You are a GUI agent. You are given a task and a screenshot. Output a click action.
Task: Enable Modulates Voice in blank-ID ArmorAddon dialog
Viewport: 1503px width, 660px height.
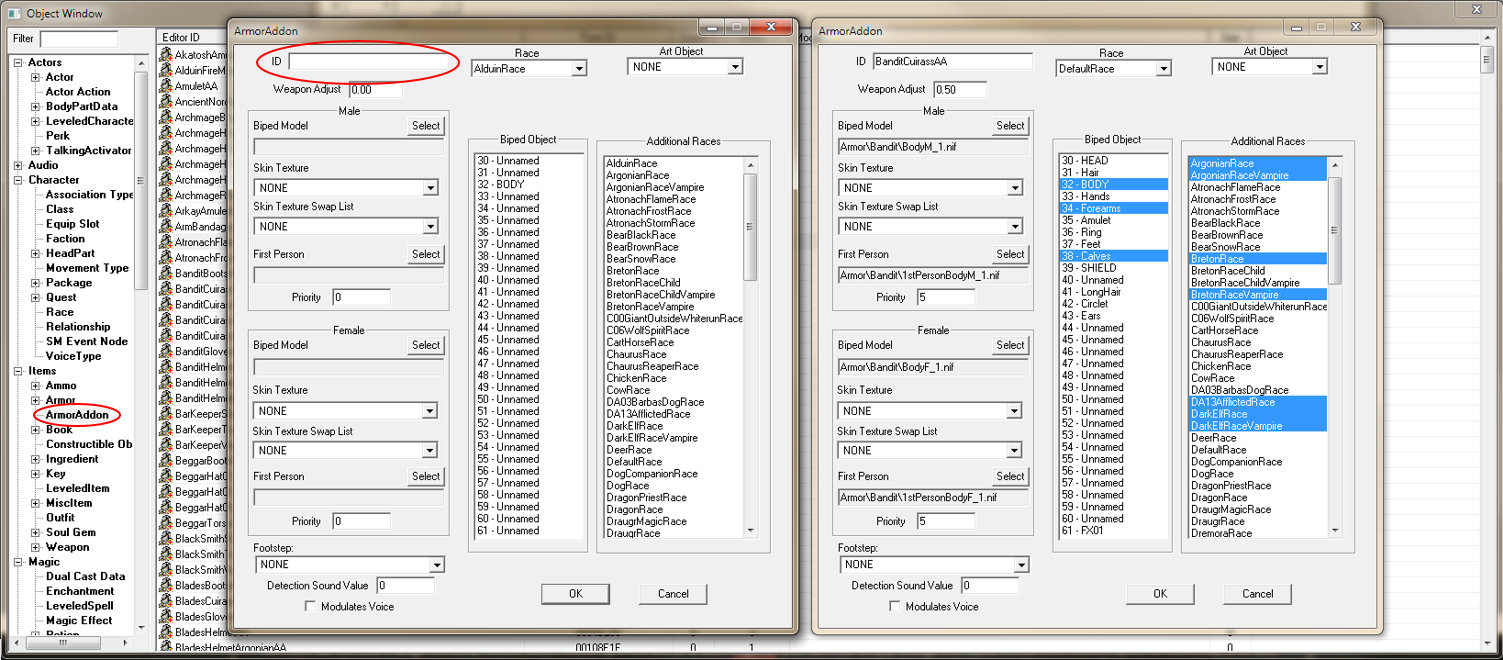(x=310, y=606)
